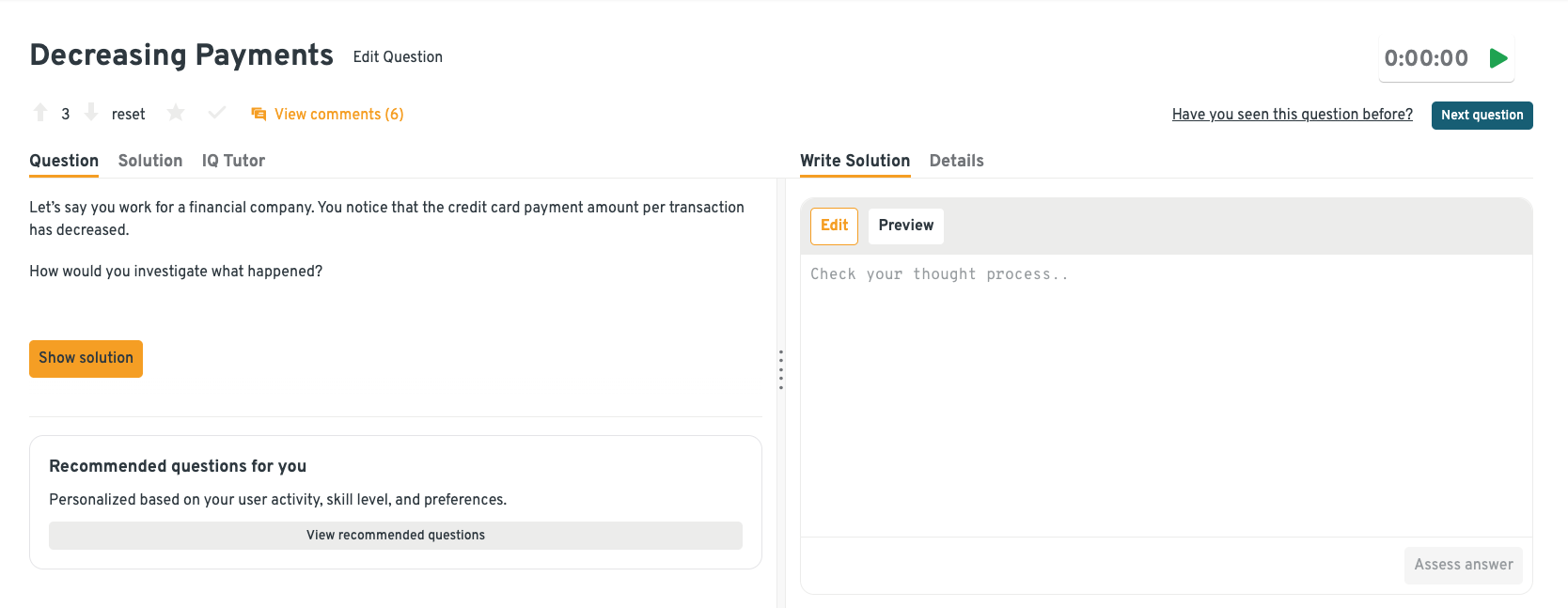This screenshot has height=608, width=1568.
Task: Select the Write Solution tab
Action: [855, 161]
